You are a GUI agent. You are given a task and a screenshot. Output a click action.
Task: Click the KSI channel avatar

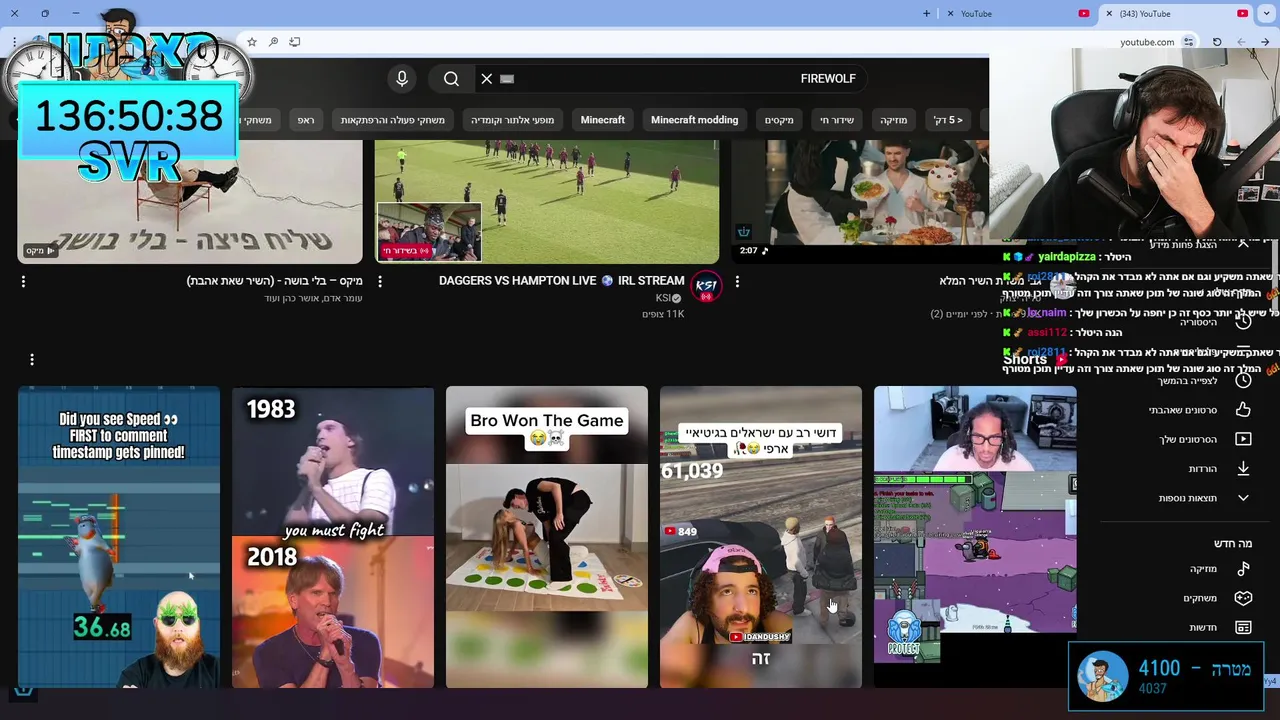(706, 286)
